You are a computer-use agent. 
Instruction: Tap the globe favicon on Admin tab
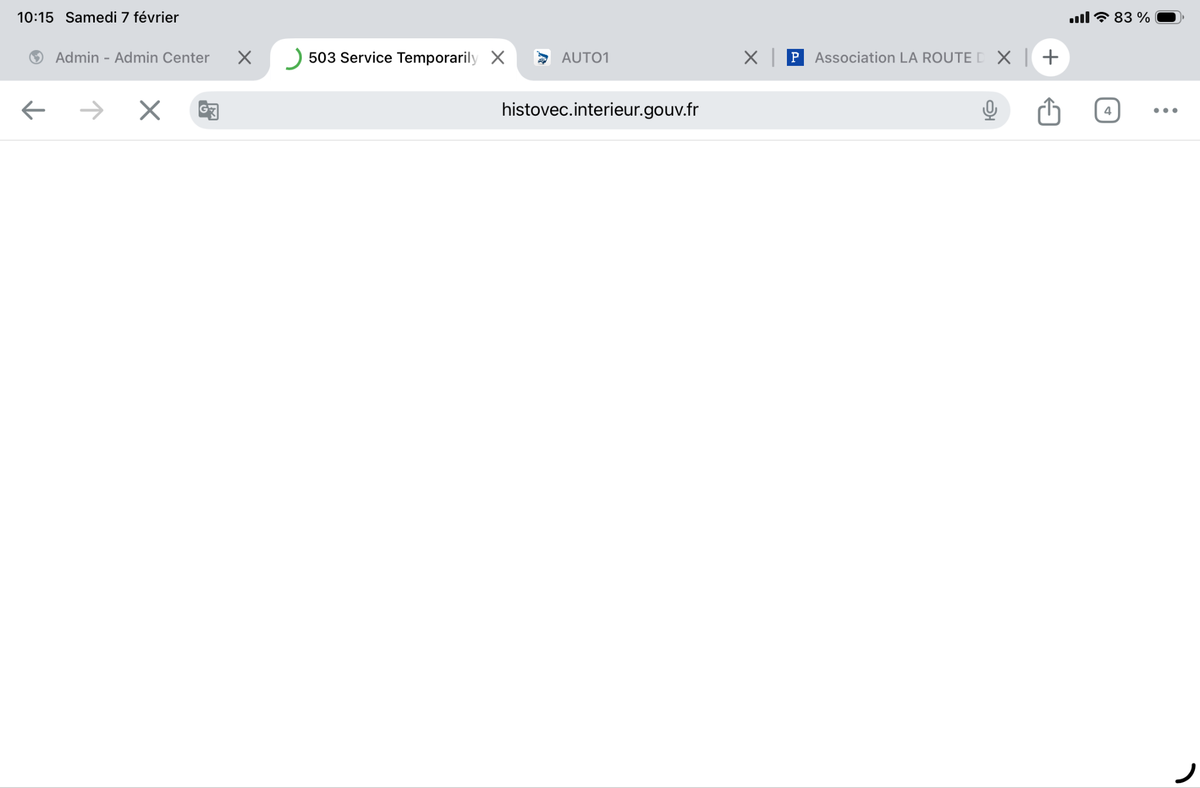point(36,57)
